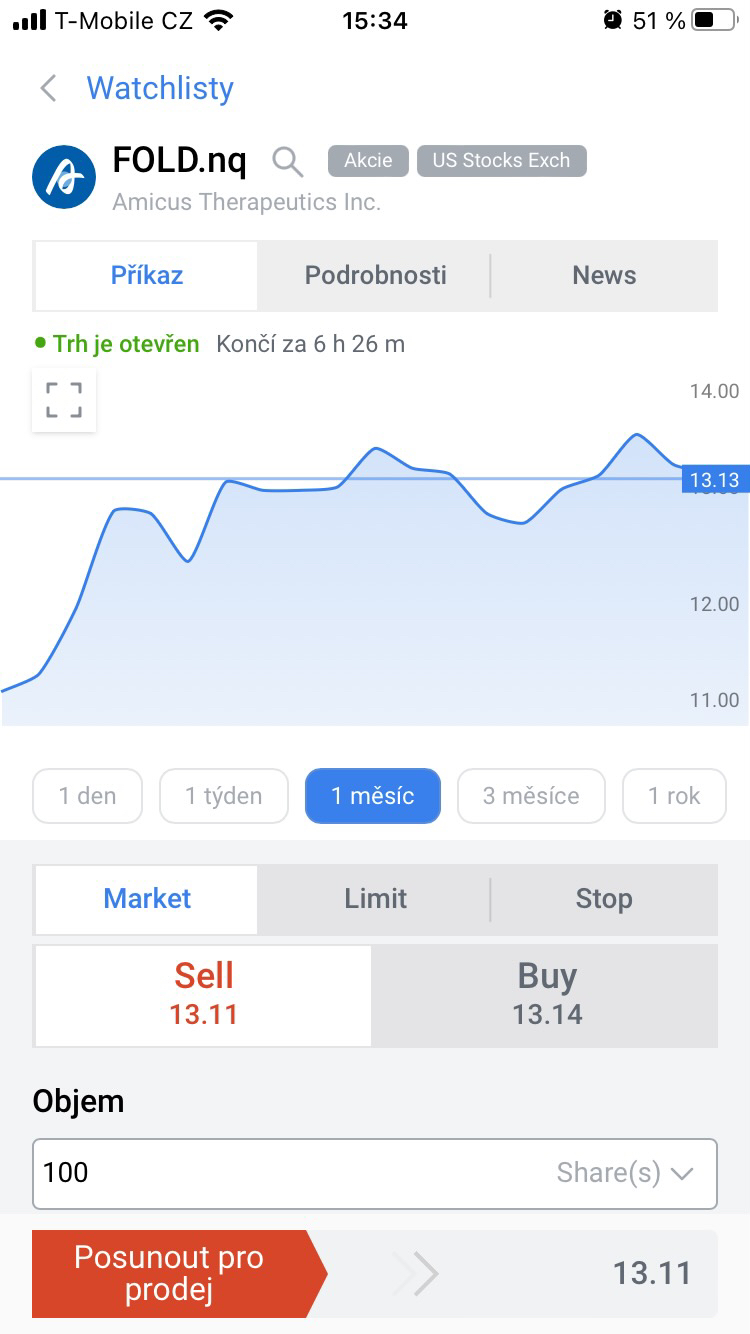Select the Buy 13.14 option
The height and width of the screenshot is (1334, 750).
pyautogui.click(x=546, y=995)
